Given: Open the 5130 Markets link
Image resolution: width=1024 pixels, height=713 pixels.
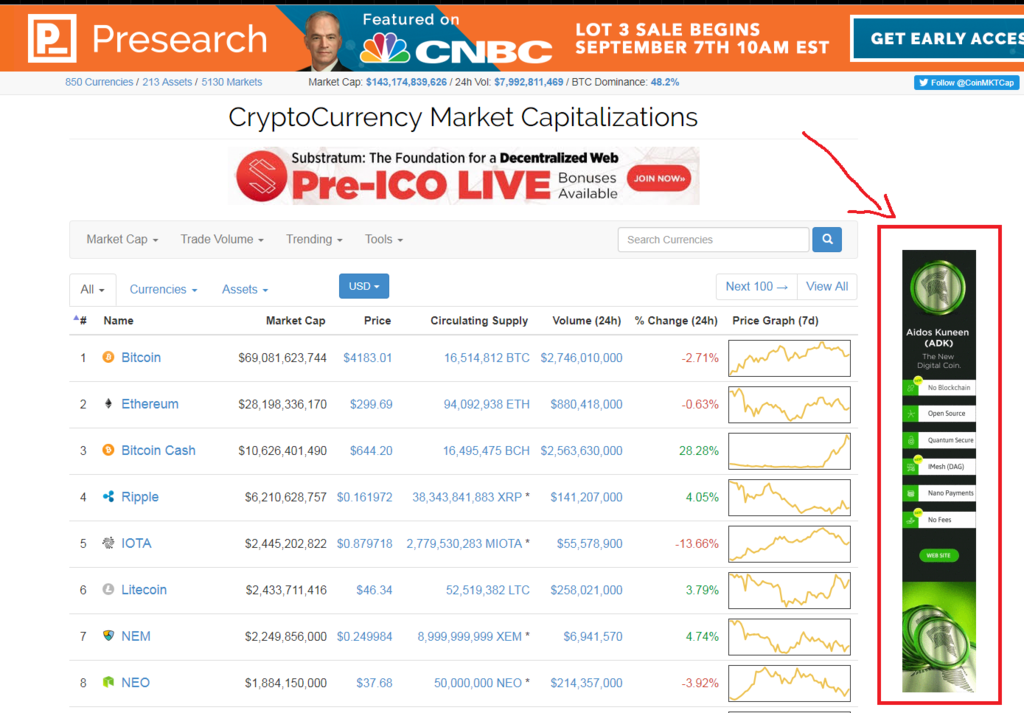Looking at the screenshot, I should [x=232, y=82].
